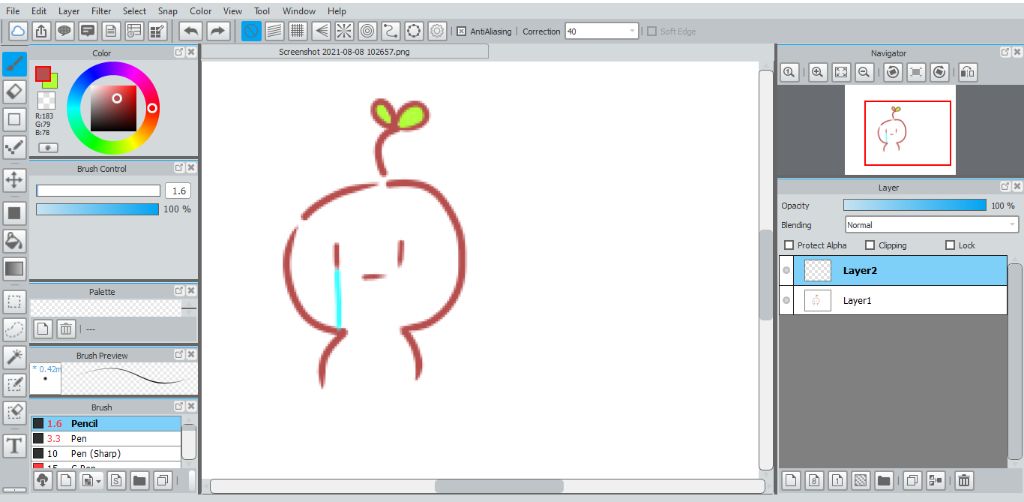Screen dimensions: 1024x502
Task: Adjust the brush opacity slider
Action: tap(97, 209)
